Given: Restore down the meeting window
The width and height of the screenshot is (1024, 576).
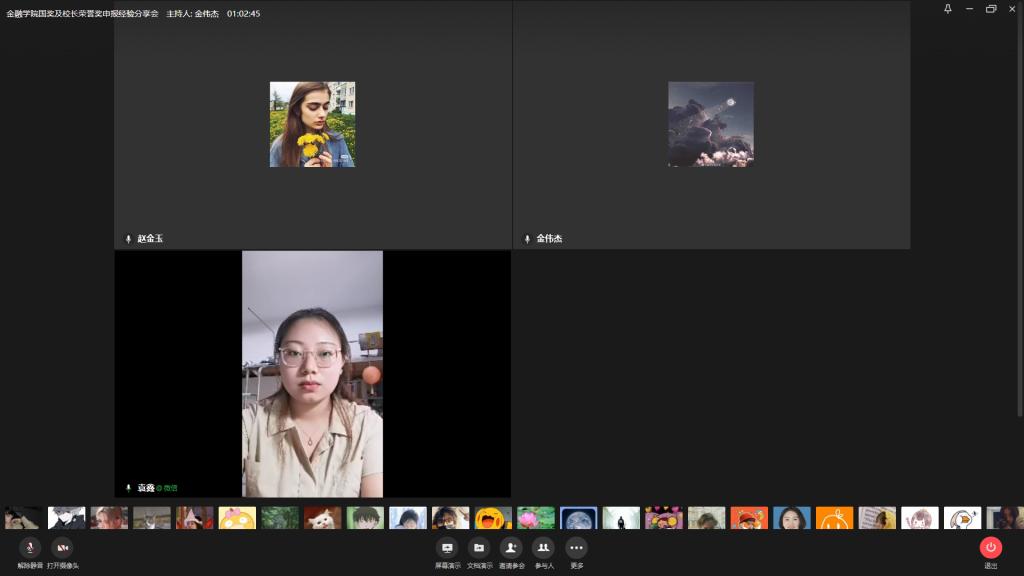Looking at the screenshot, I should point(990,9).
